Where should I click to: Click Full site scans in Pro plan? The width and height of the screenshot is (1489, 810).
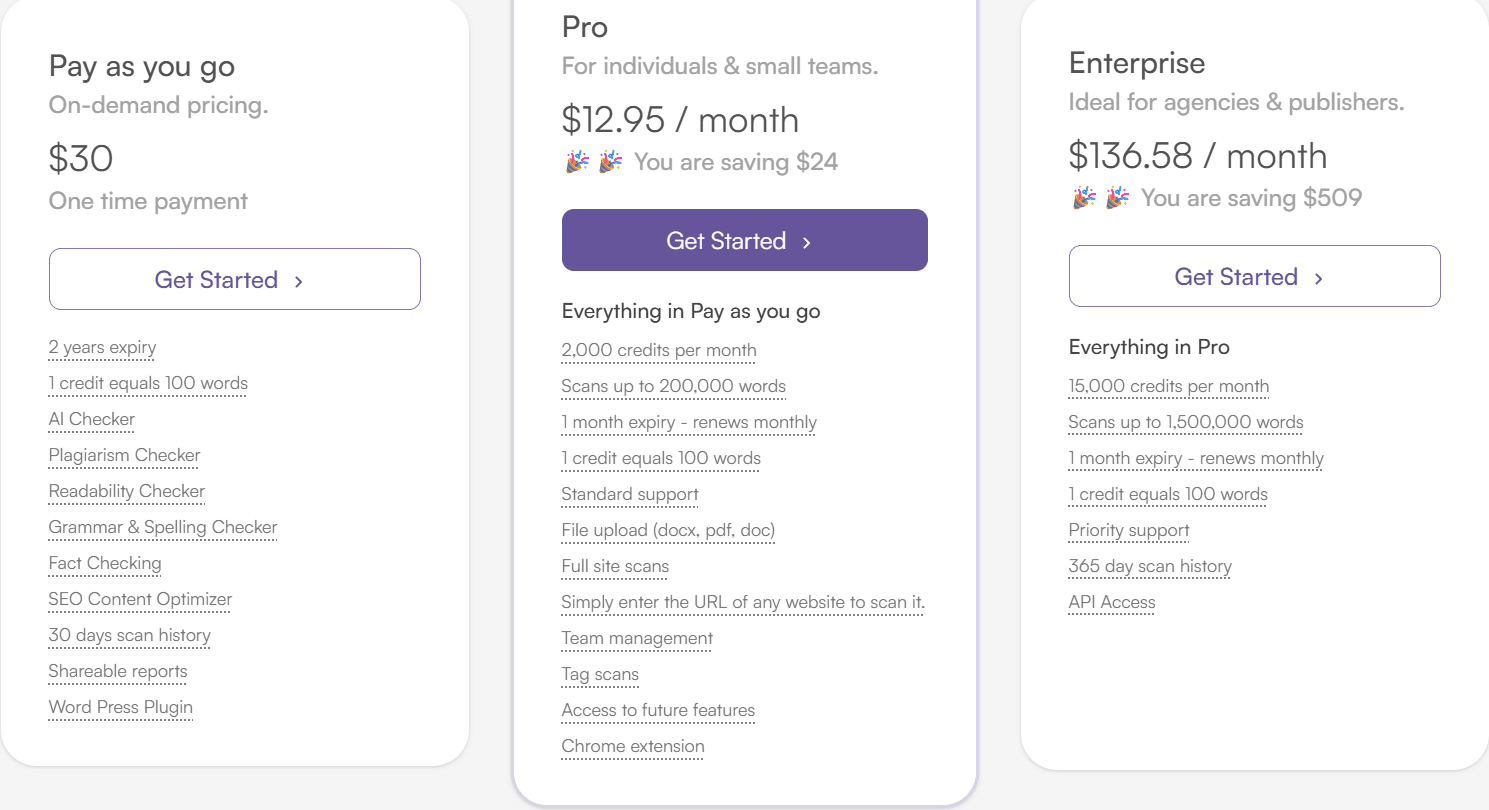pyautogui.click(x=615, y=566)
